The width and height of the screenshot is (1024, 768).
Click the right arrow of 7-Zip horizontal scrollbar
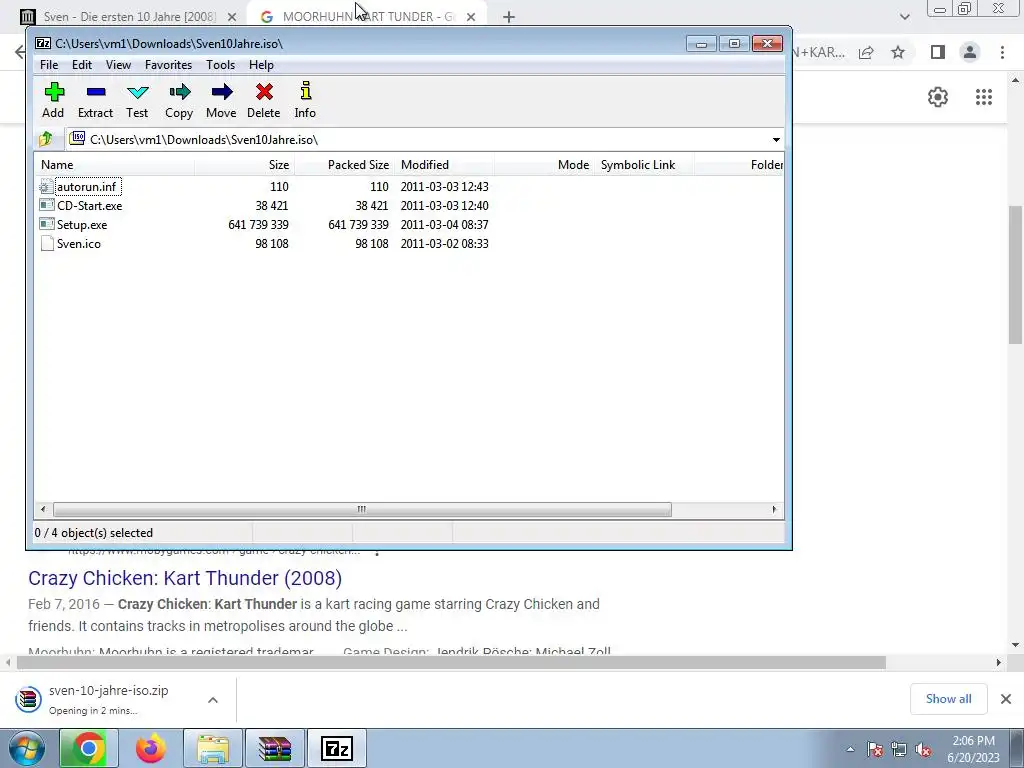[x=775, y=509]
